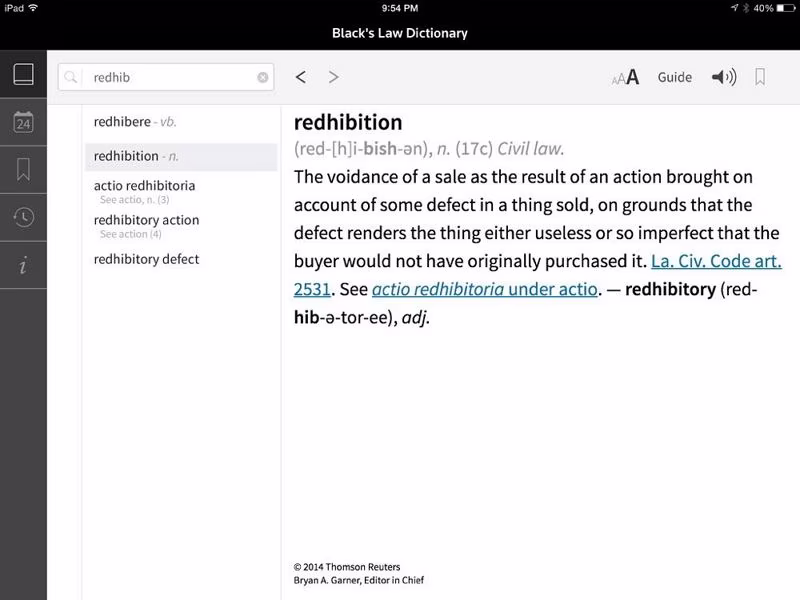Image resolution: width=800 pixels, height=600 pixels.
Task: Click into the redhib search field
Action: (166, 77)
